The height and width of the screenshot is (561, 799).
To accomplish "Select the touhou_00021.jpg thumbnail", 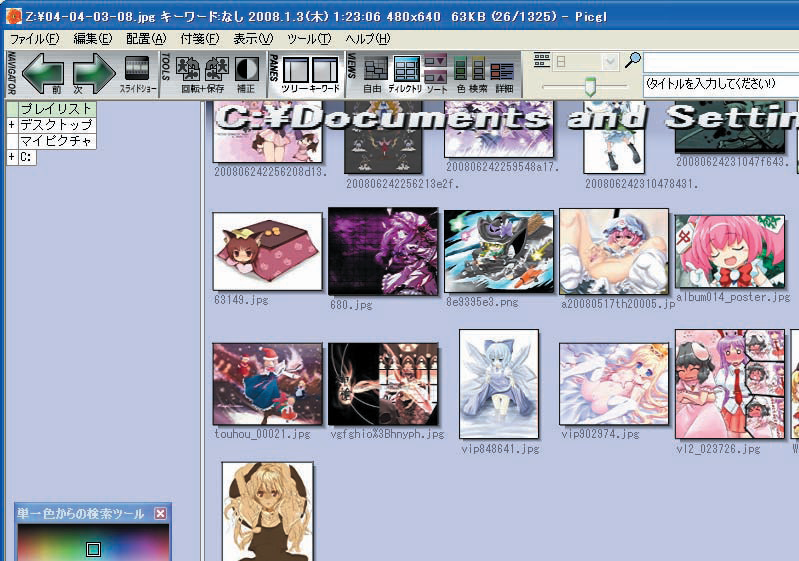I will (x=268, y=384).
